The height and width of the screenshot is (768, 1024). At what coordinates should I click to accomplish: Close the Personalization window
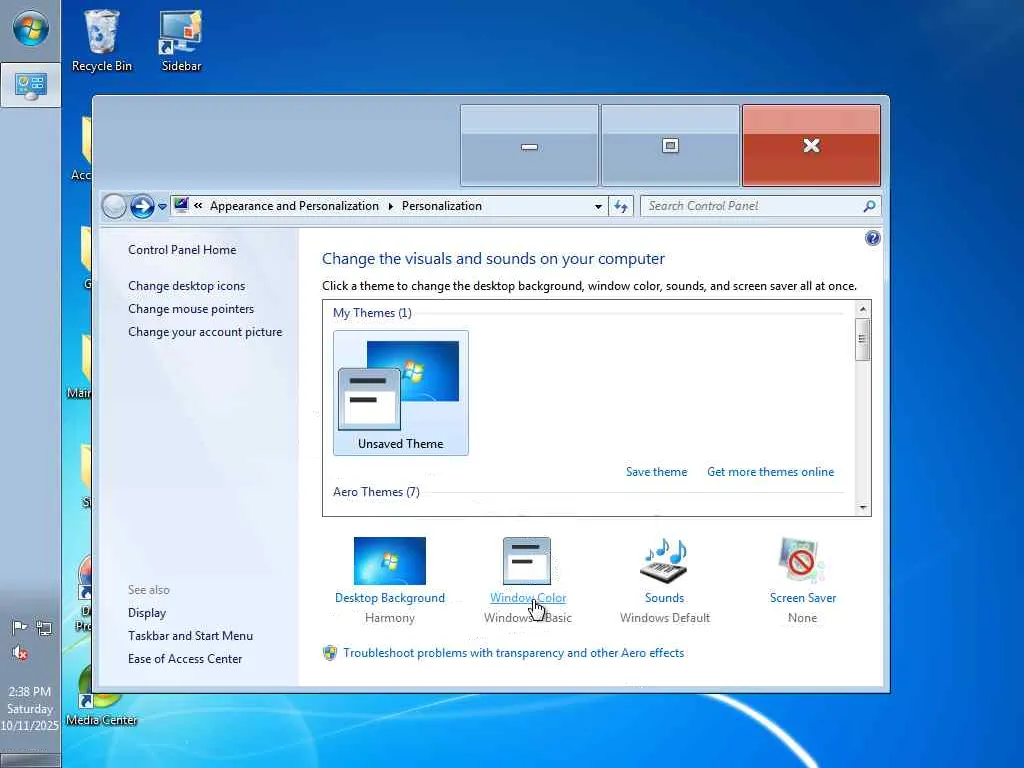(x=811, y=146)
